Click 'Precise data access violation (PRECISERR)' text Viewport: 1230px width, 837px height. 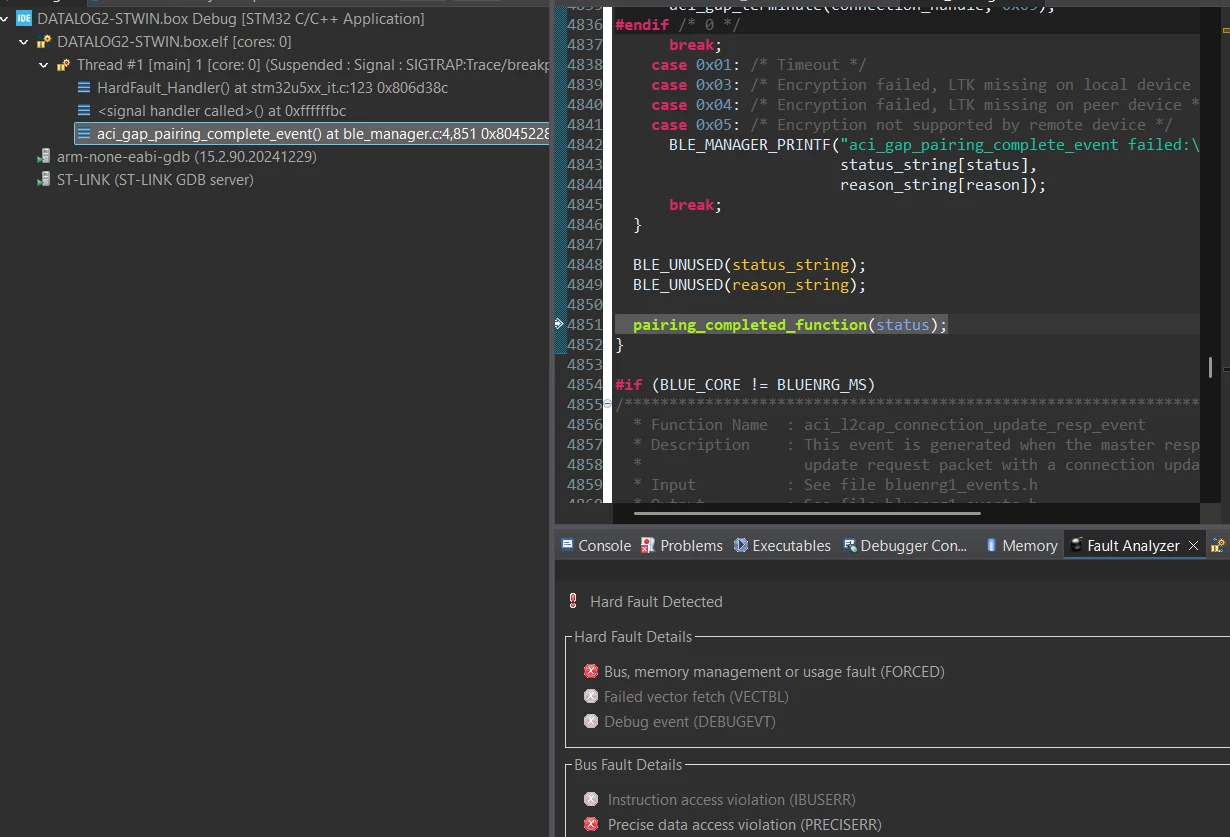pos(744,825)
